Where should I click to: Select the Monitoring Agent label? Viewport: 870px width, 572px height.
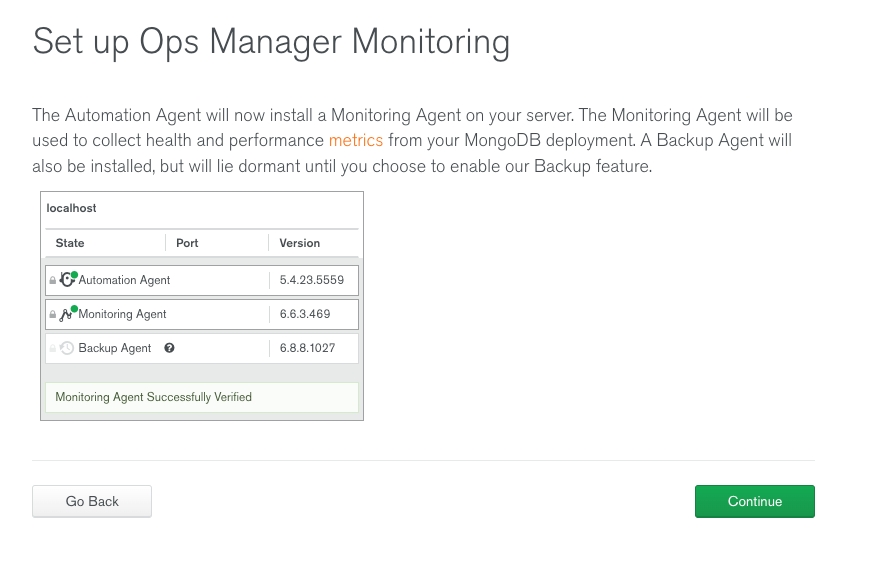pos(122,314)
